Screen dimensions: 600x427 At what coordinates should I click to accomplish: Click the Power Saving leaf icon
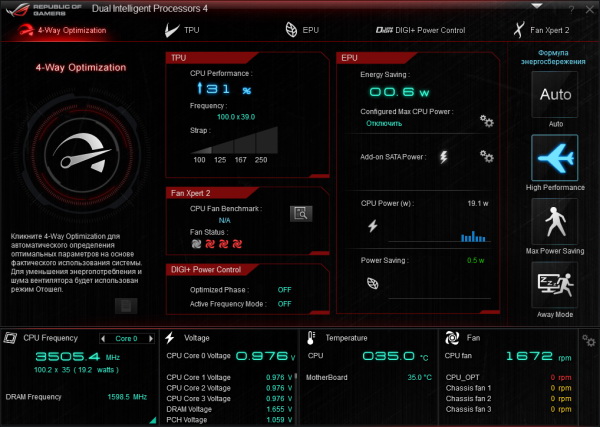[x=373, y=283]
